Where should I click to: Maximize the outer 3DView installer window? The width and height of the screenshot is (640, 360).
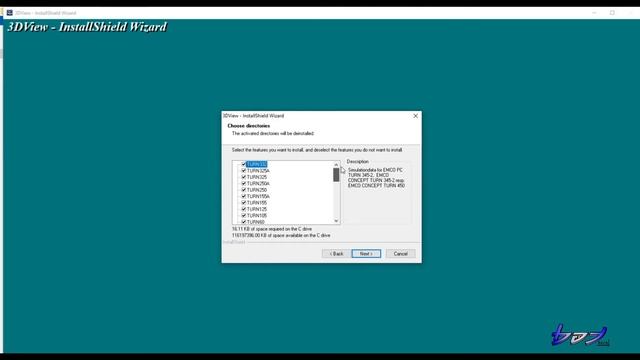coord(612,13)
